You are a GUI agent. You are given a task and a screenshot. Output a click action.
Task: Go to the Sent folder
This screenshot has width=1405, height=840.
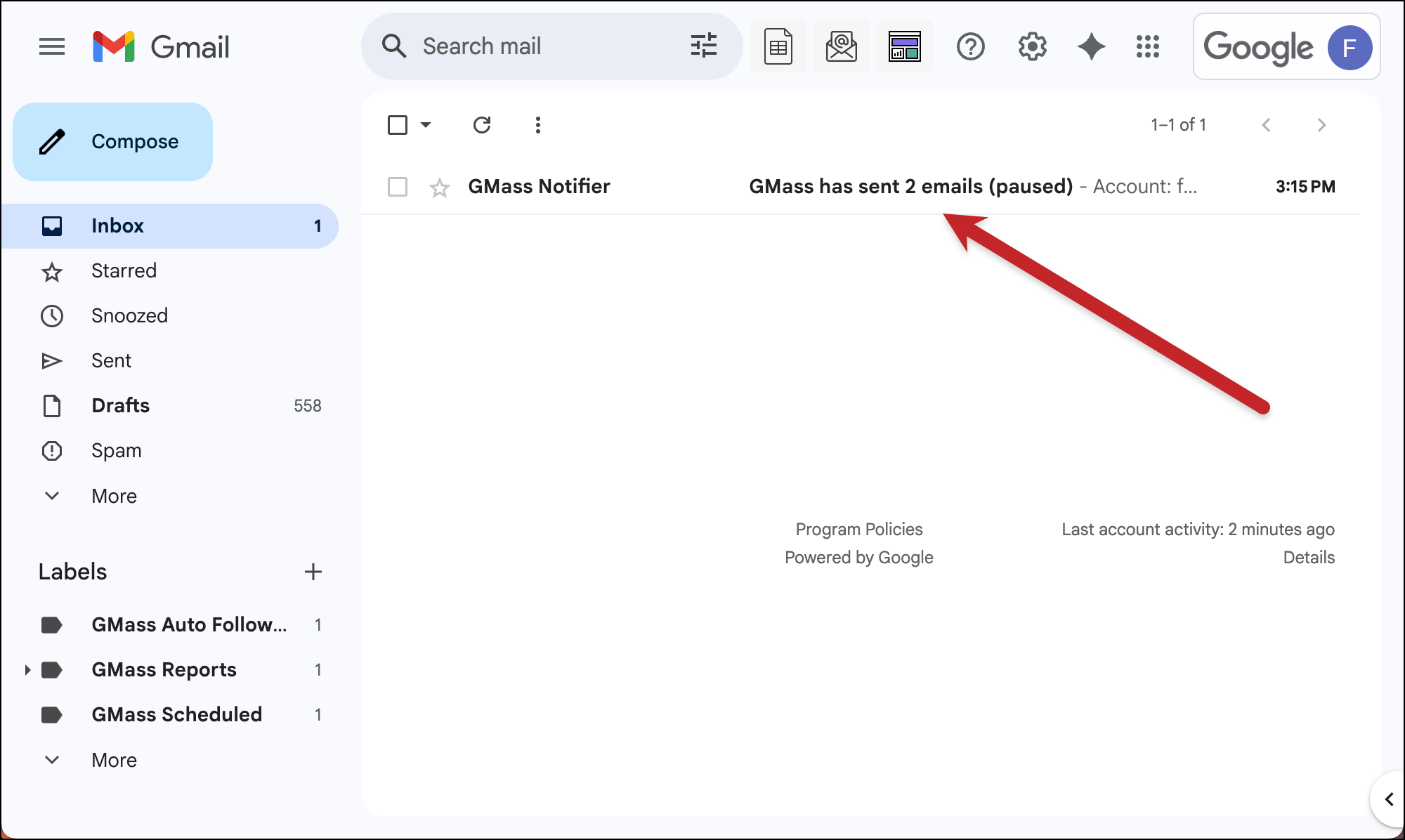coord(111,361)
